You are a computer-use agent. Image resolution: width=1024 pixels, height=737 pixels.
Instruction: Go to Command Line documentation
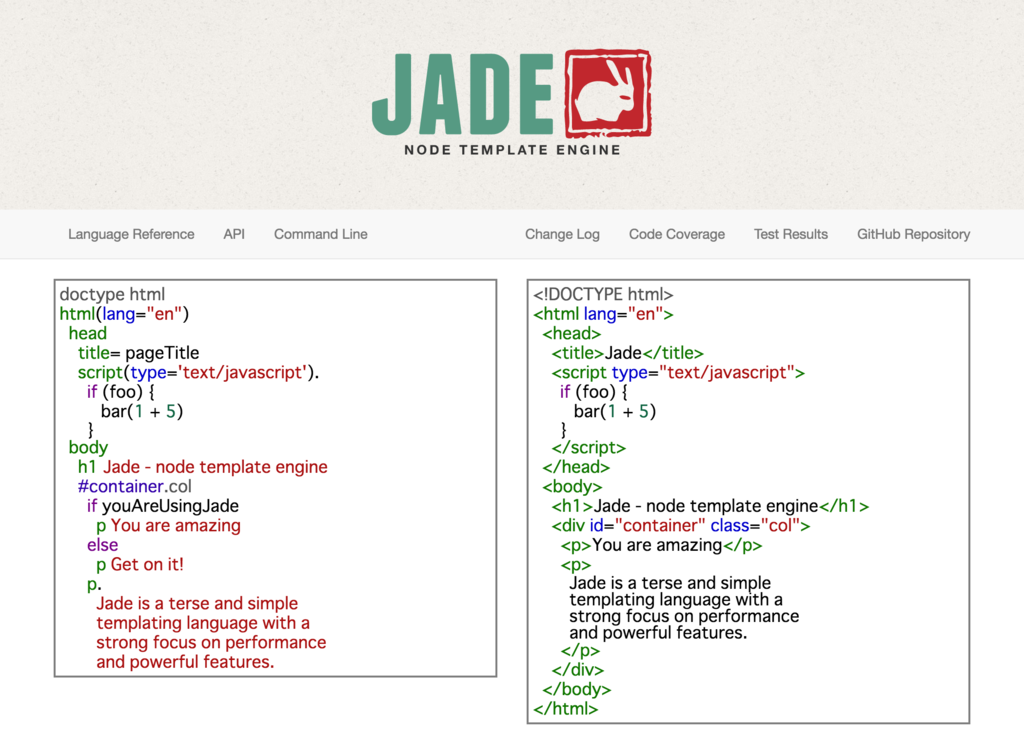click(321, 234)
